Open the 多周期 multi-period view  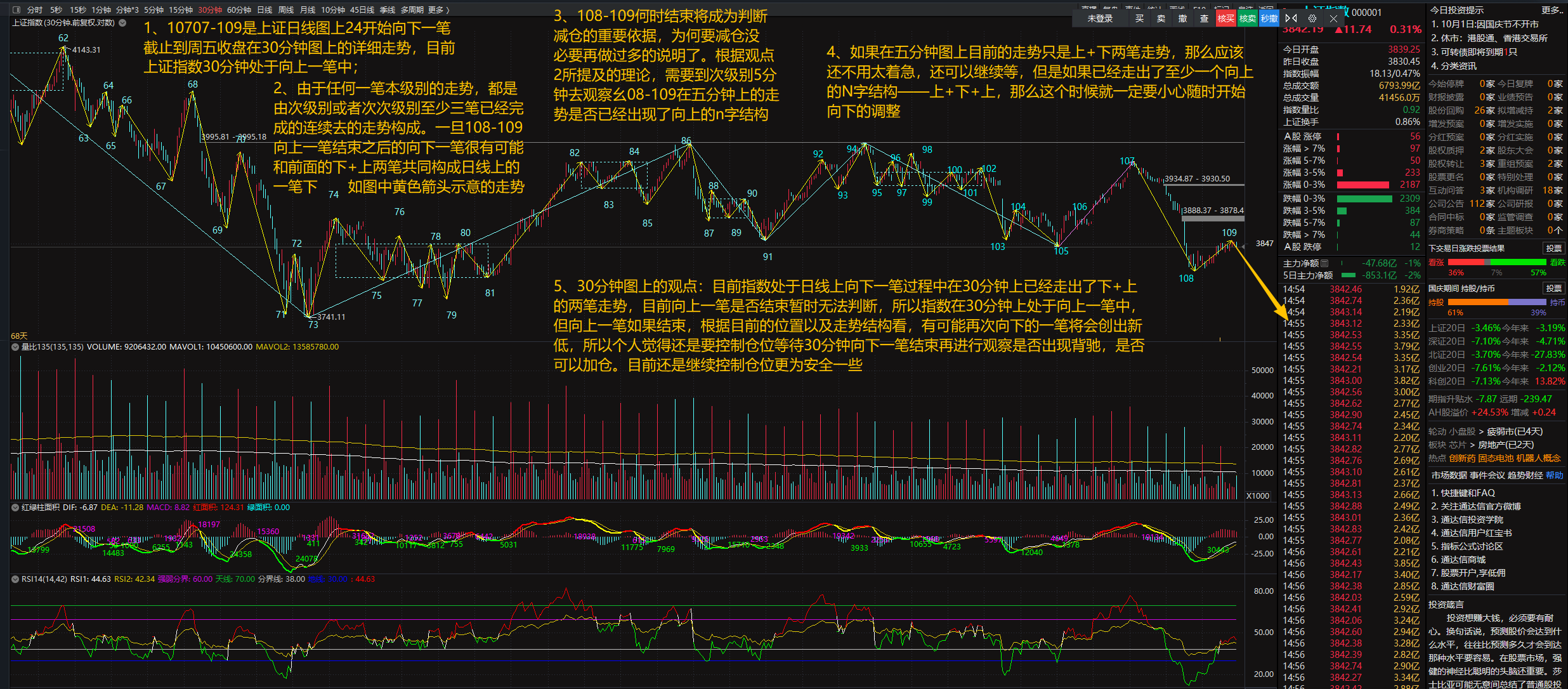[412, 10]
